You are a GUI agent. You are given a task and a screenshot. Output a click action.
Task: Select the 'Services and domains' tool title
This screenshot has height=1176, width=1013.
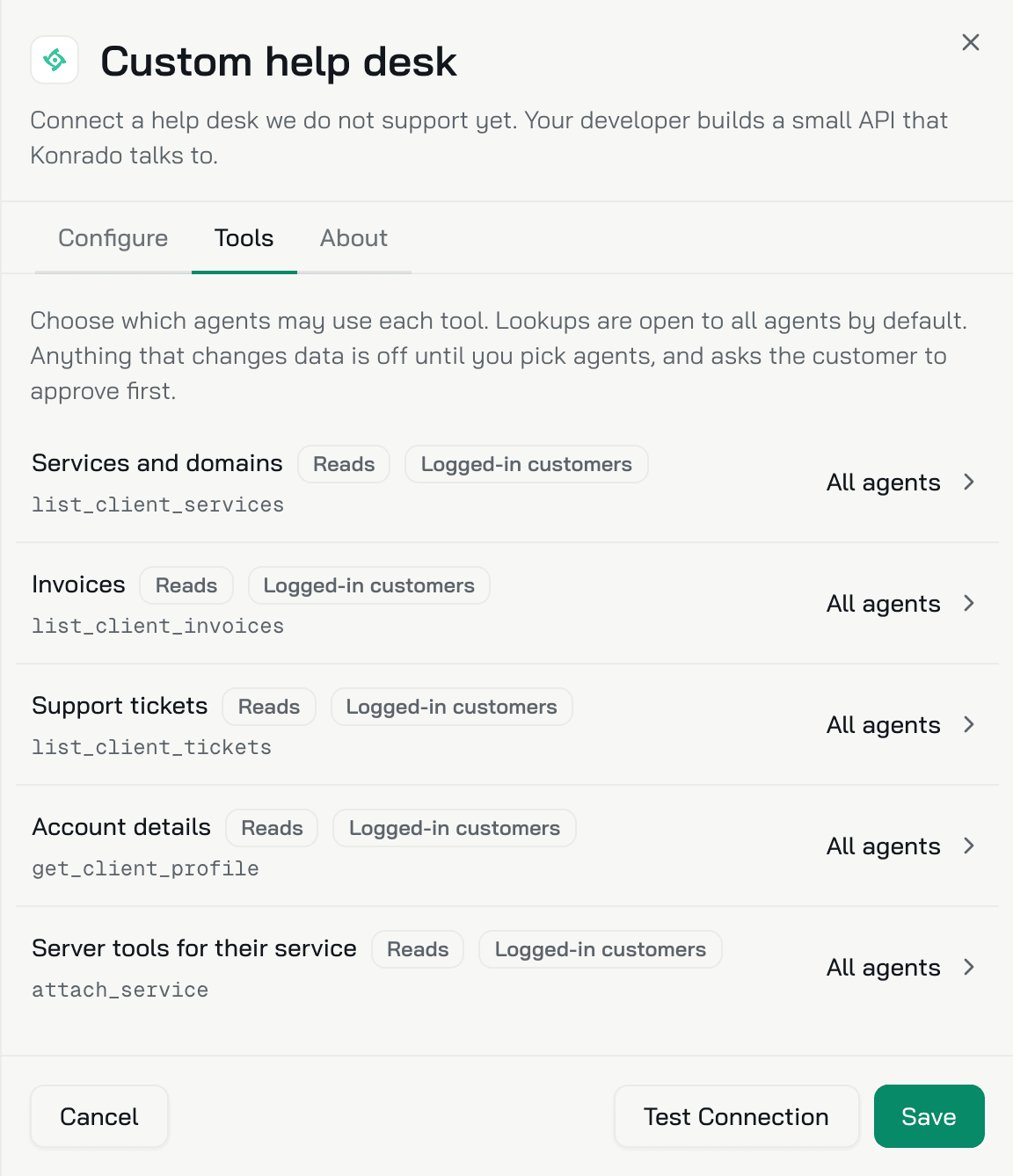point(157,463)
